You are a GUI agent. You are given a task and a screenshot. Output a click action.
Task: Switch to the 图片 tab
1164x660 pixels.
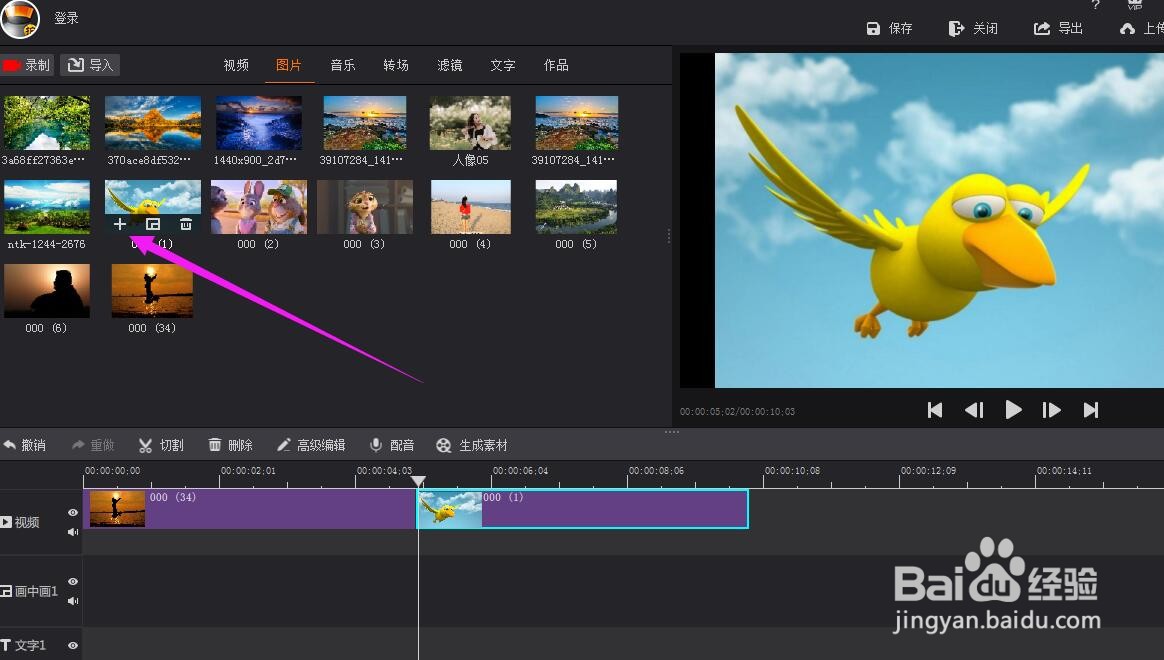click(289, 65)
